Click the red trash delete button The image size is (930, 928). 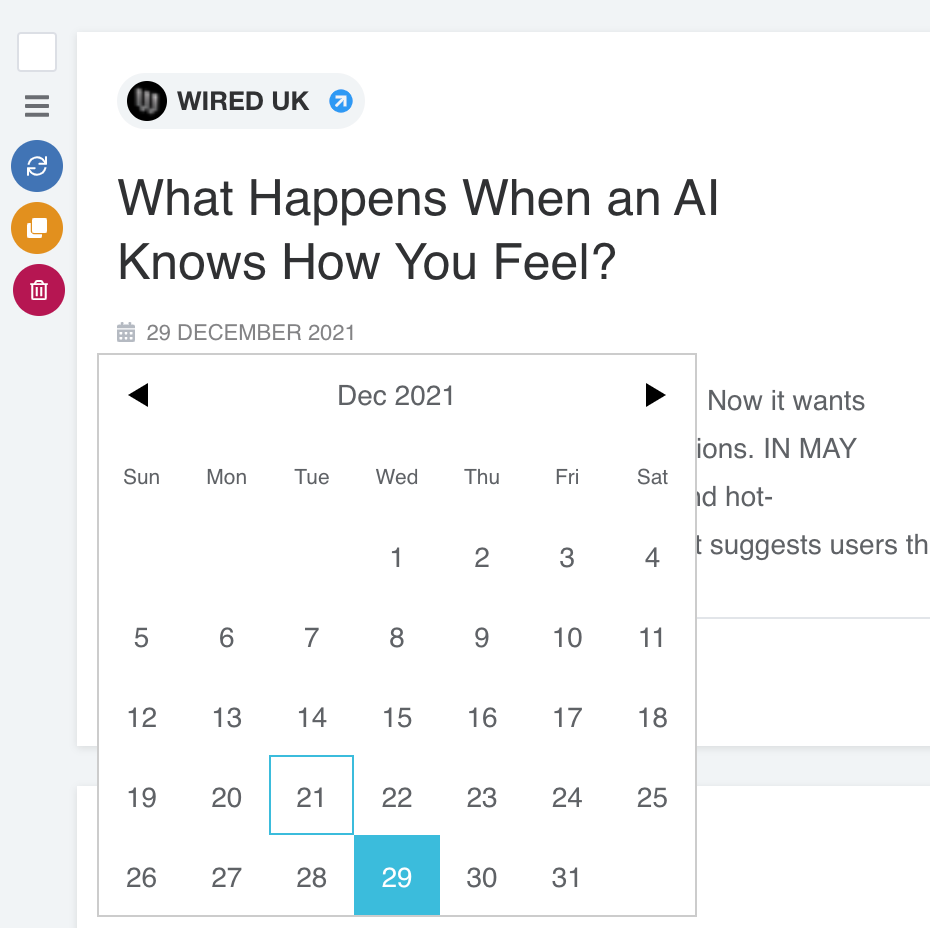[39, 290]
